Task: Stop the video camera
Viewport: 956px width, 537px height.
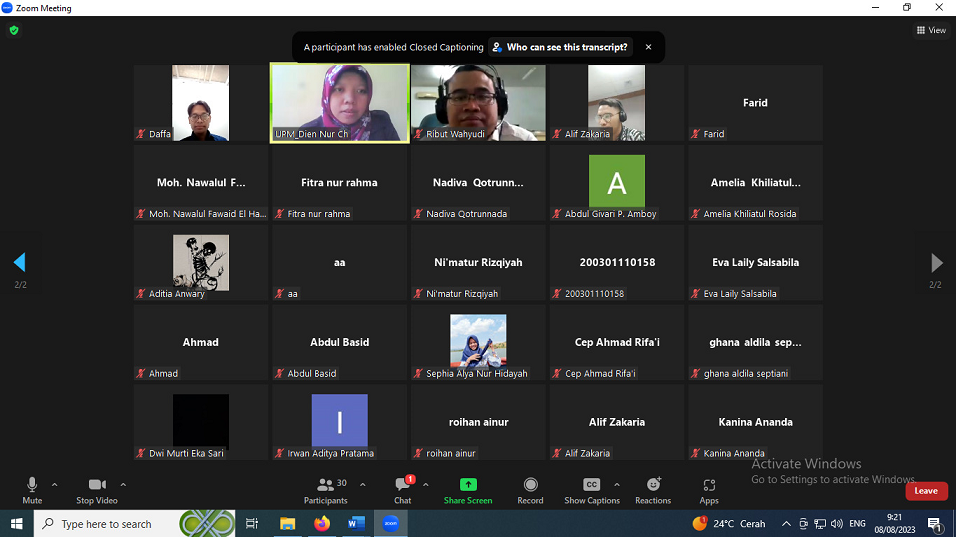Action: click(96, 490)
